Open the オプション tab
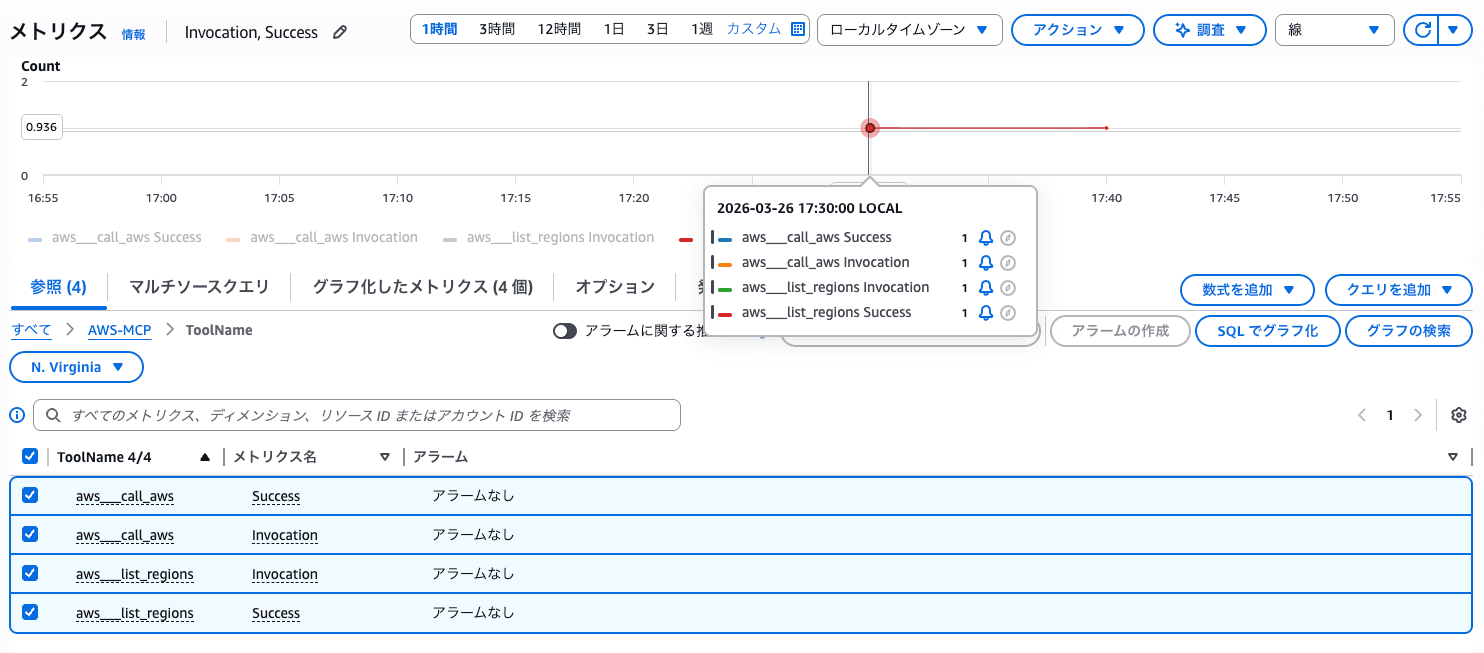 [x=614, y=286]
